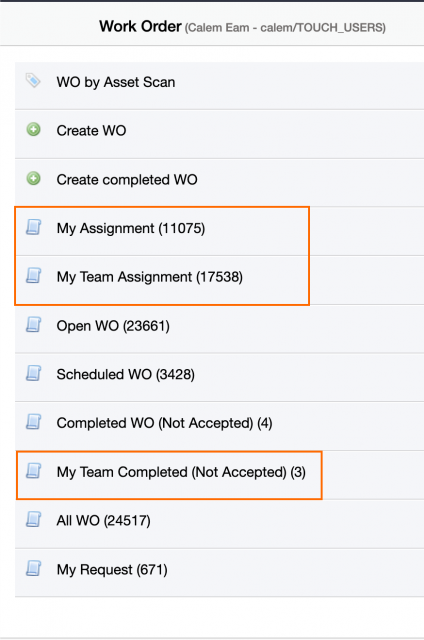Select the Create WO menu entry

click(x=220, y=134)
